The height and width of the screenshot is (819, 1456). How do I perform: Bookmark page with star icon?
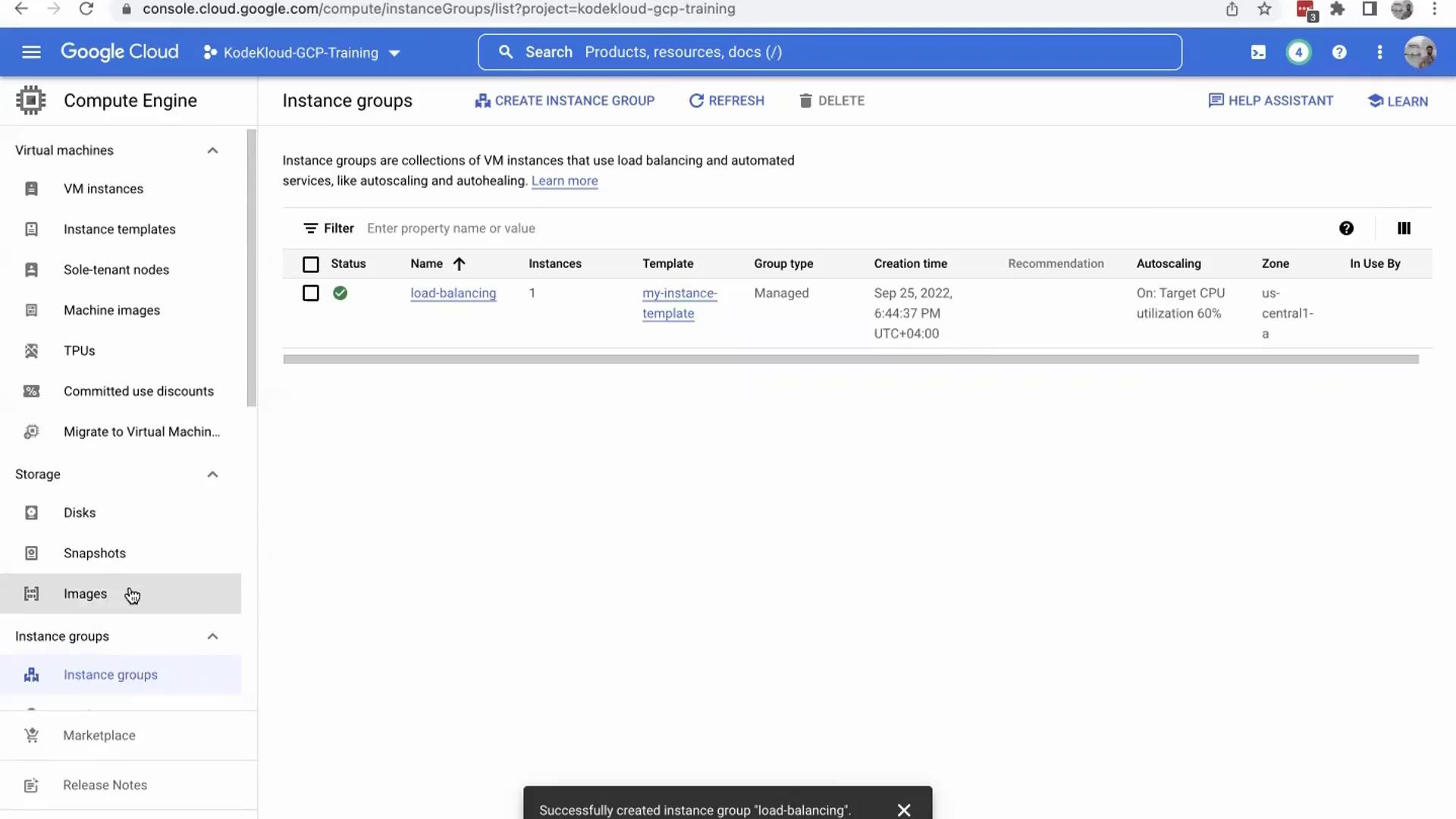click(x=1264, y=9)
